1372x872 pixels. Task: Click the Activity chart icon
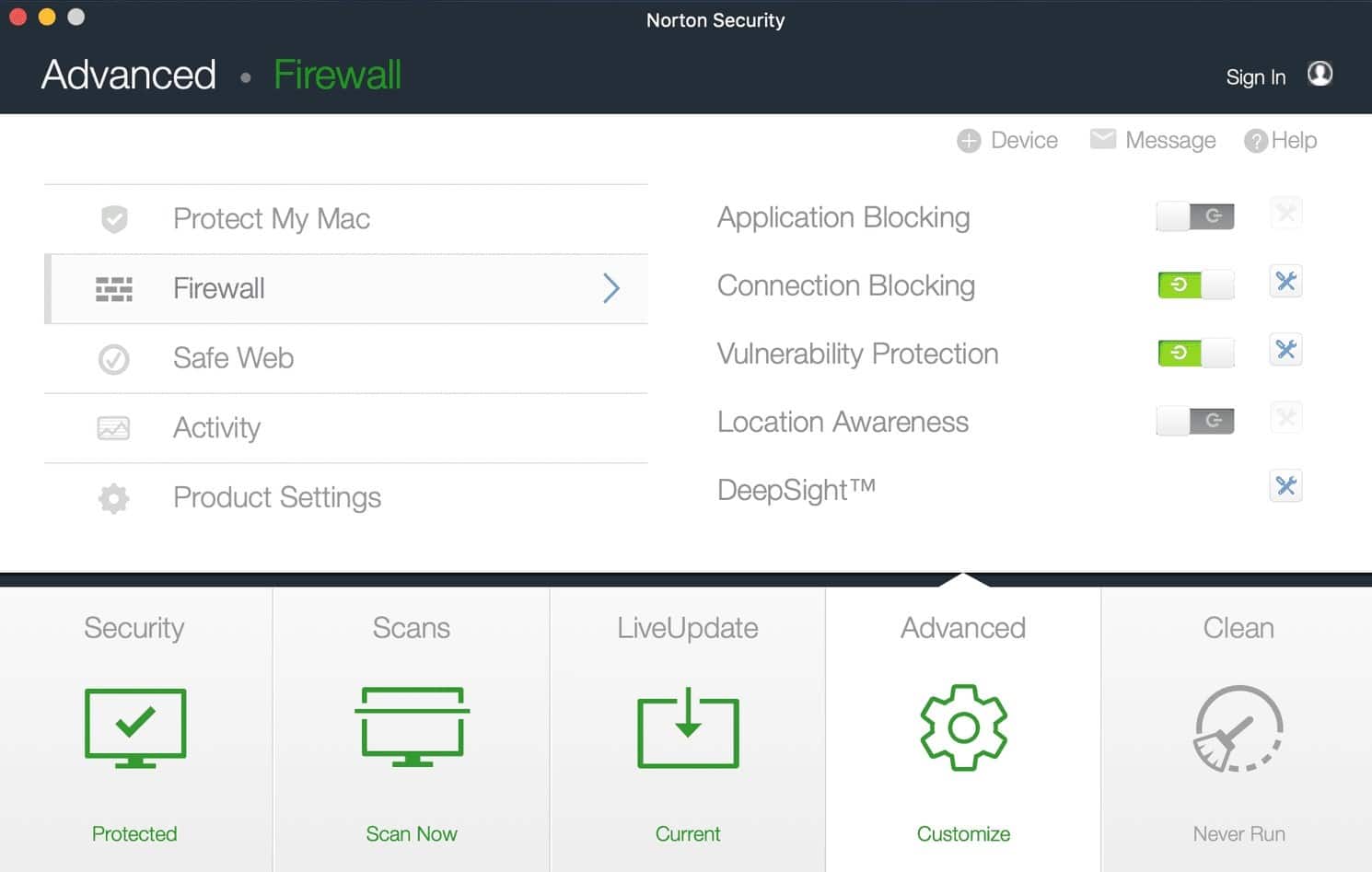[x=114, y=428]
